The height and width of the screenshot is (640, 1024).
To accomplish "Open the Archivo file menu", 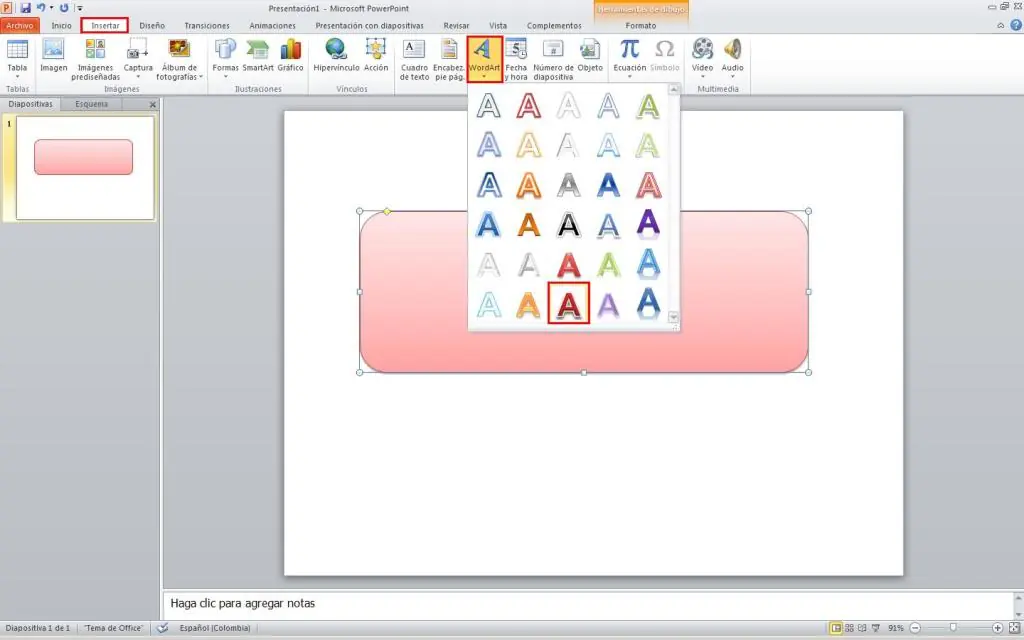I will pos(20,25).
